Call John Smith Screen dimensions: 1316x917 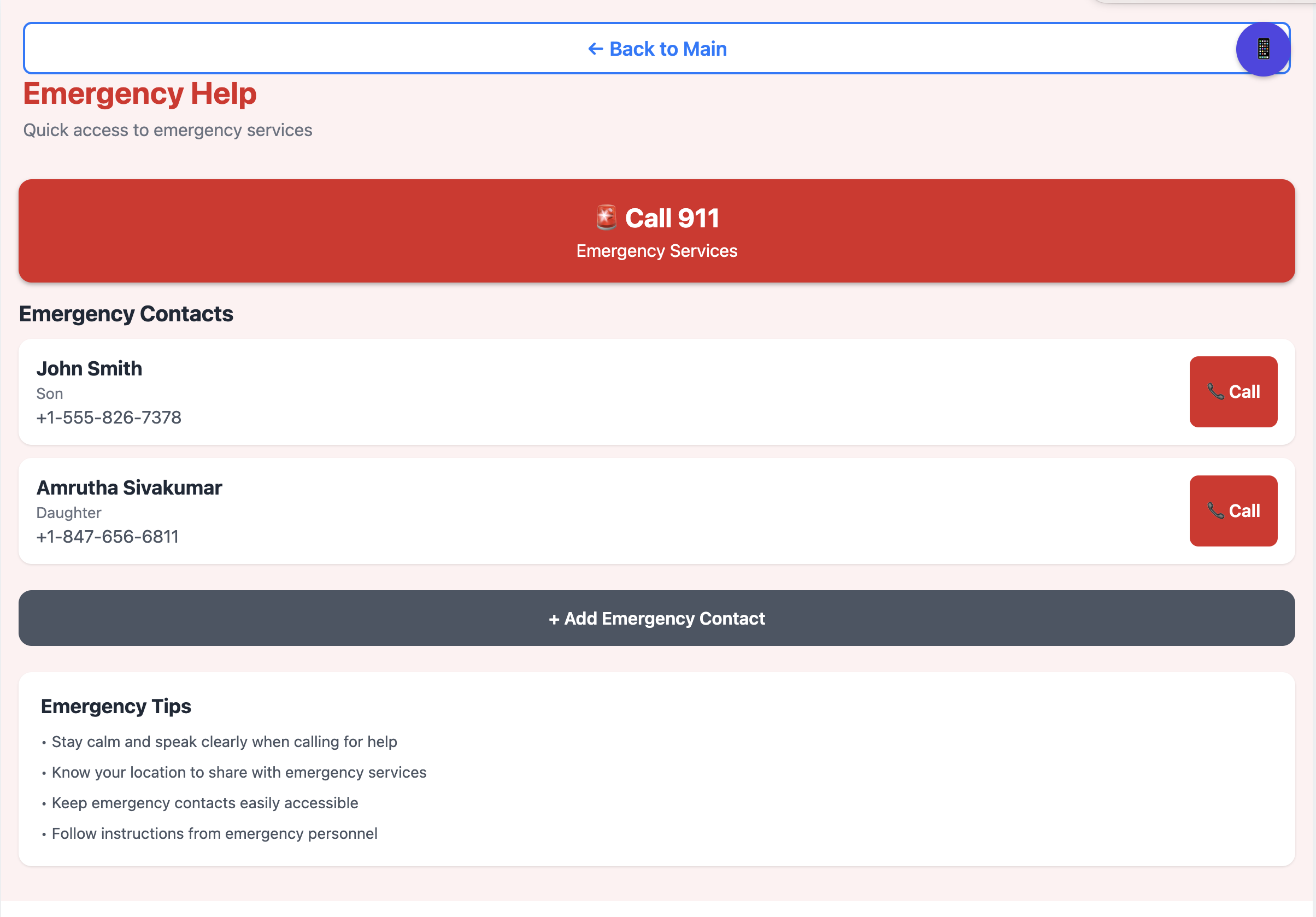[1233, 391]
